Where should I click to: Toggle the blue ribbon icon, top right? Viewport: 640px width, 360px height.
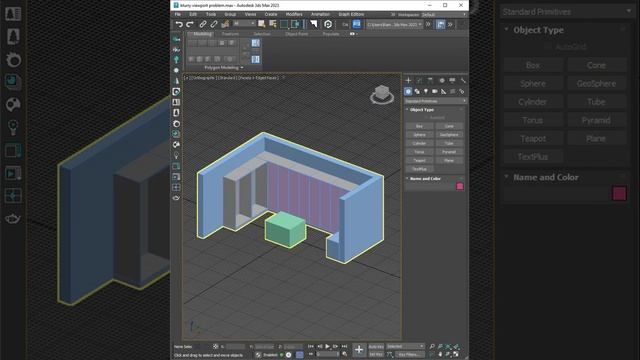pos(256,43)
